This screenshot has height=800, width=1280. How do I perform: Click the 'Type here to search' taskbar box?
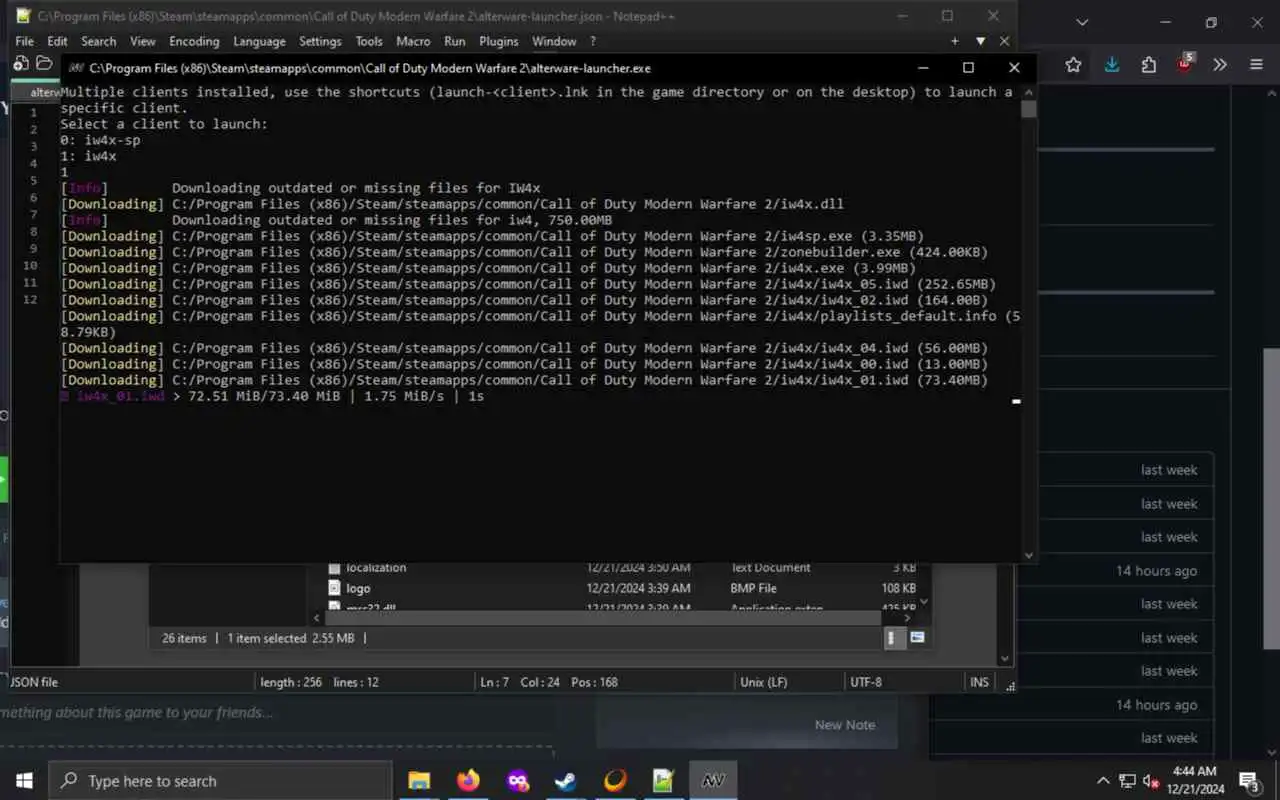click(220, 781)
